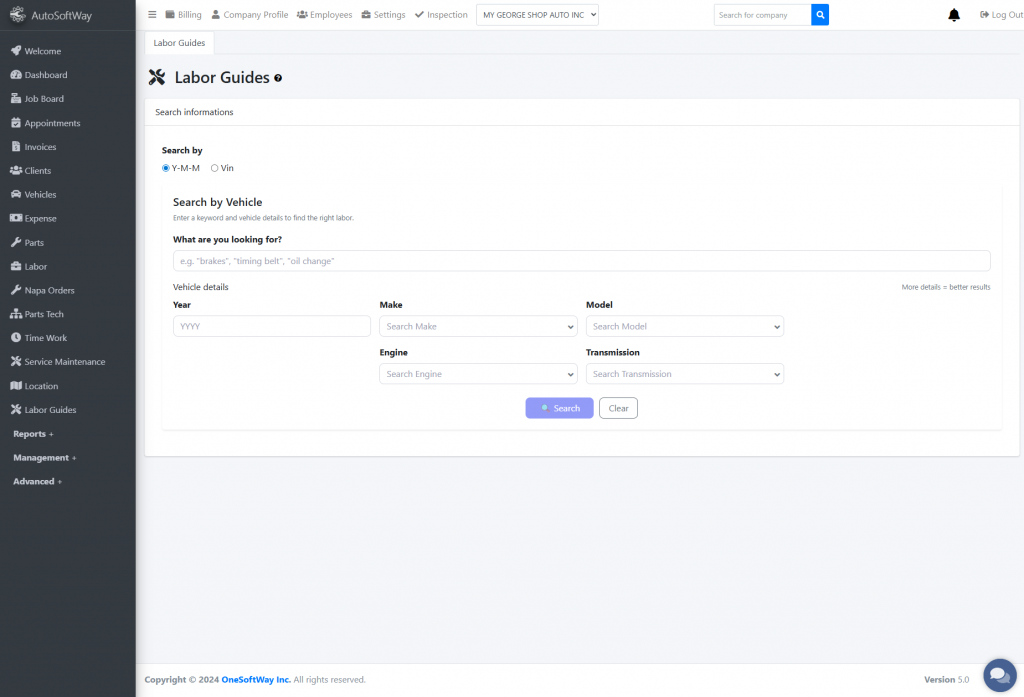Screen dimensions: 1024x697
Task: Click the notification bell icon
Action: point(954,15)
